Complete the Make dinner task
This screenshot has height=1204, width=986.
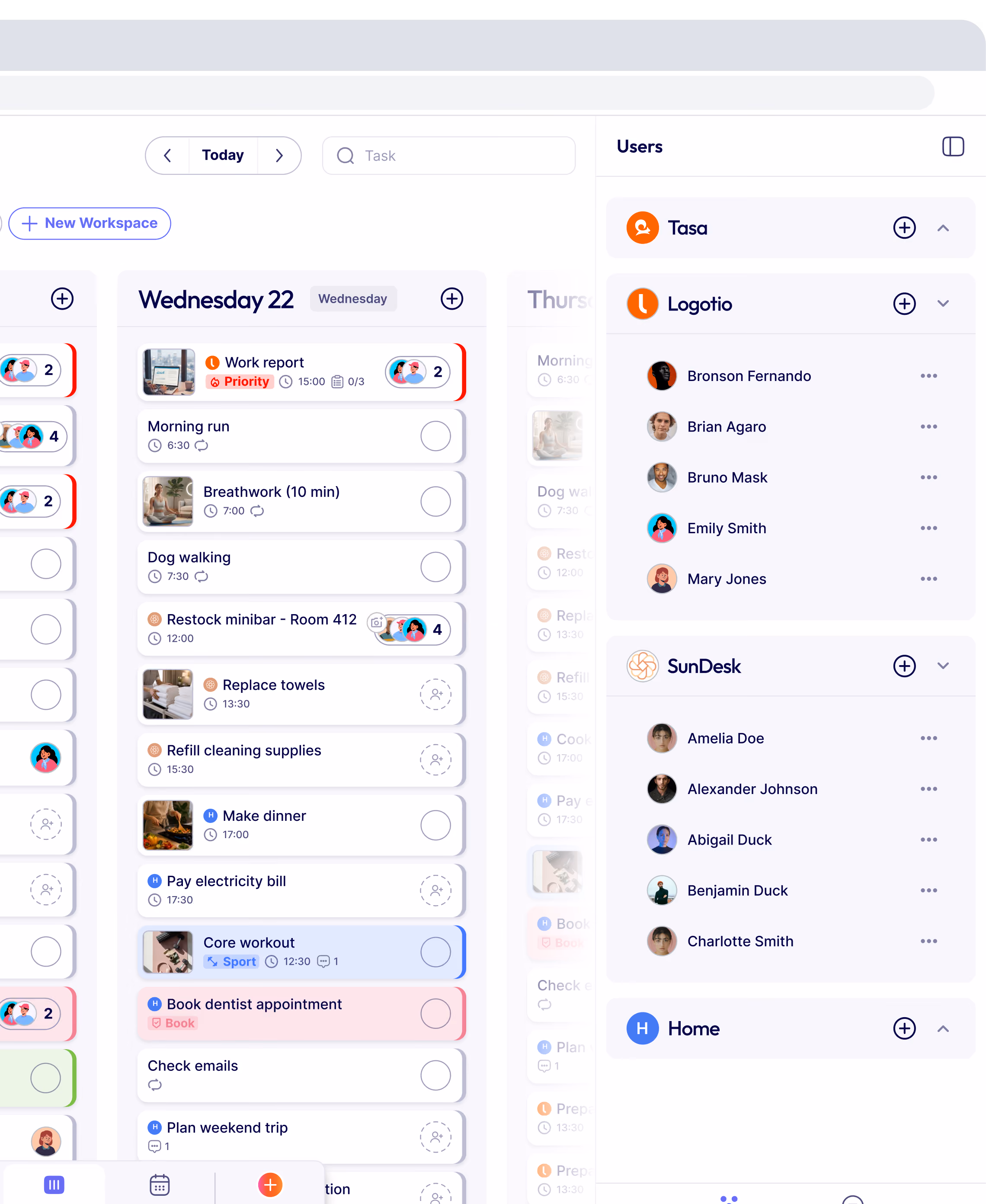435,825
